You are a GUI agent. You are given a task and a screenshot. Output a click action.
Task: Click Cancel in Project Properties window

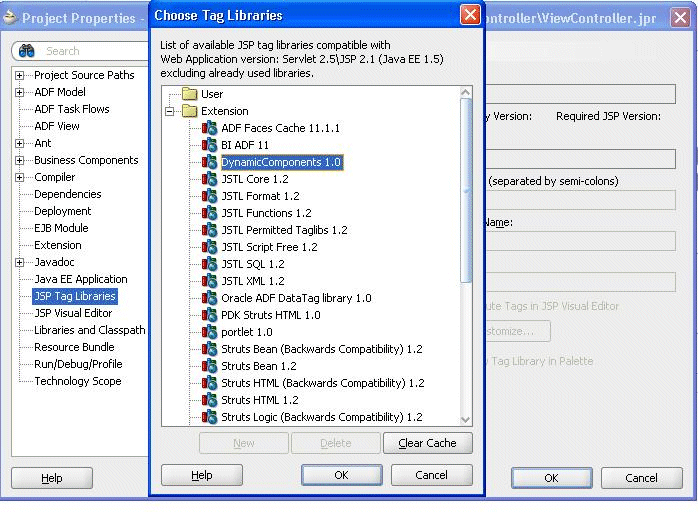click(x=641, y=478)
